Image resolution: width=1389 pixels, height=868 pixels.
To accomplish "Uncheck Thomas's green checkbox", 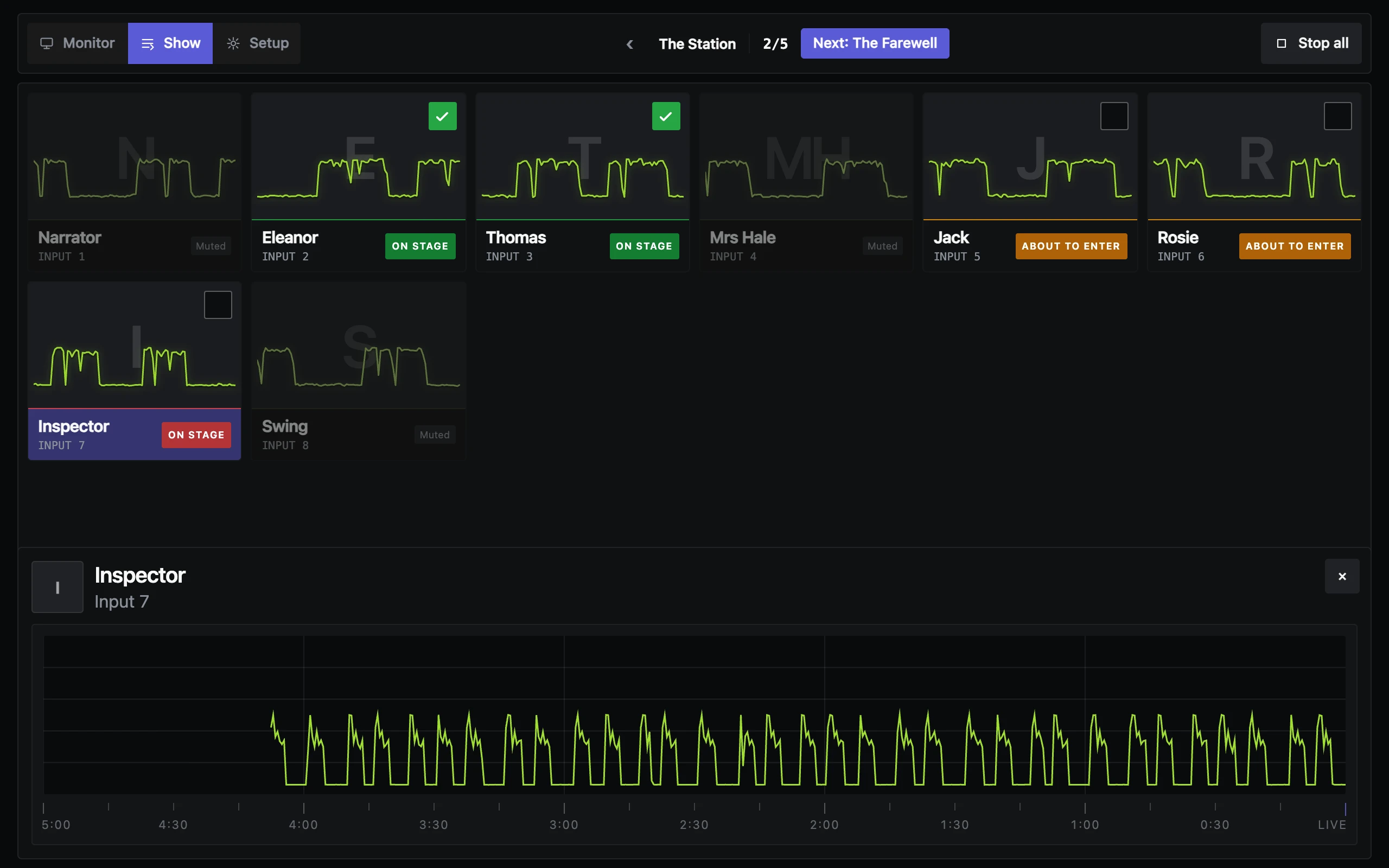I will click(666, 116).
